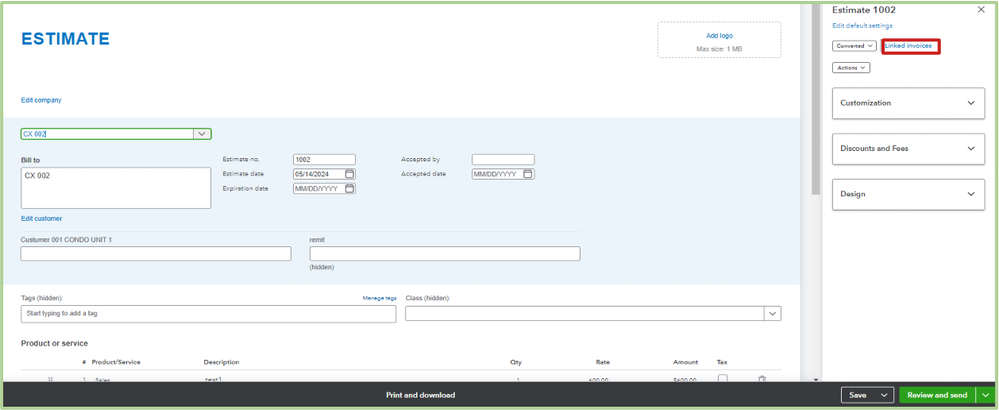This screenshot has height=410, width=999.
Task: Click the Review and send button
Action: [x=937, y=395]
